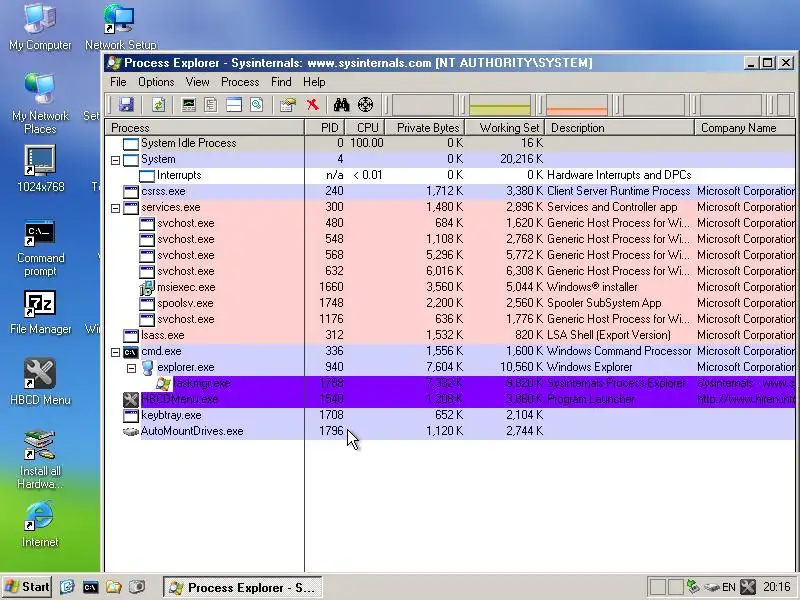Screen dimensions: 800x600
Task: Click the taskmgr.exe row icon
Action: (x=163, y=384)
